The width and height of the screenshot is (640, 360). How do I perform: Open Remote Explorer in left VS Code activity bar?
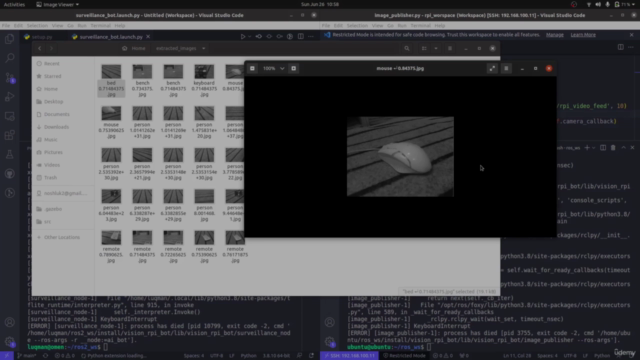coord(10,116)
